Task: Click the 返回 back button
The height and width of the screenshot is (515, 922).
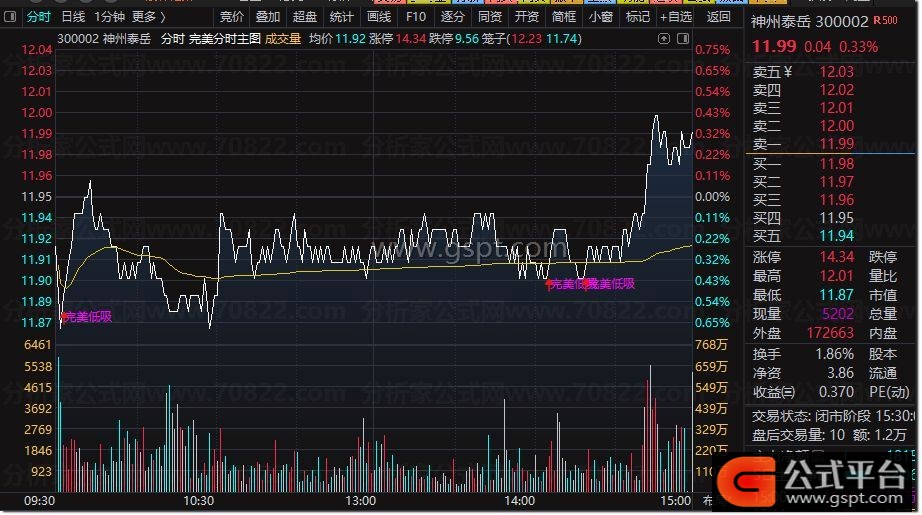Action: click(718, 17)
